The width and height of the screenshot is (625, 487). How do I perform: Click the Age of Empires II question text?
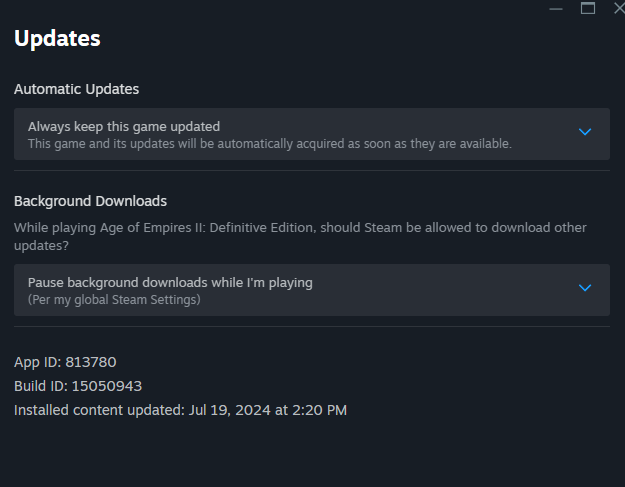300,235
